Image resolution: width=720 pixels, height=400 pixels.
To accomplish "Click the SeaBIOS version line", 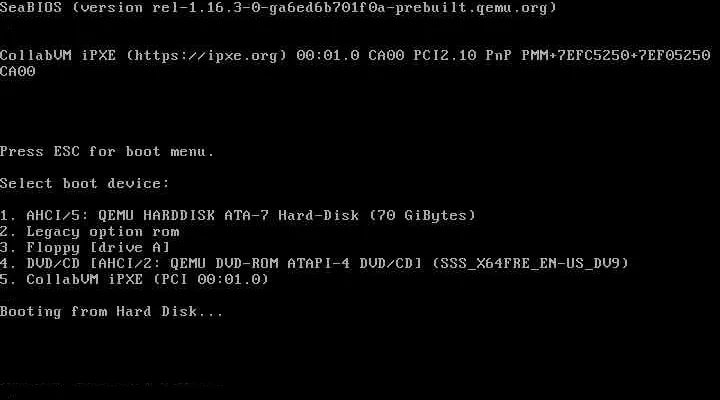I will [278, 8].
